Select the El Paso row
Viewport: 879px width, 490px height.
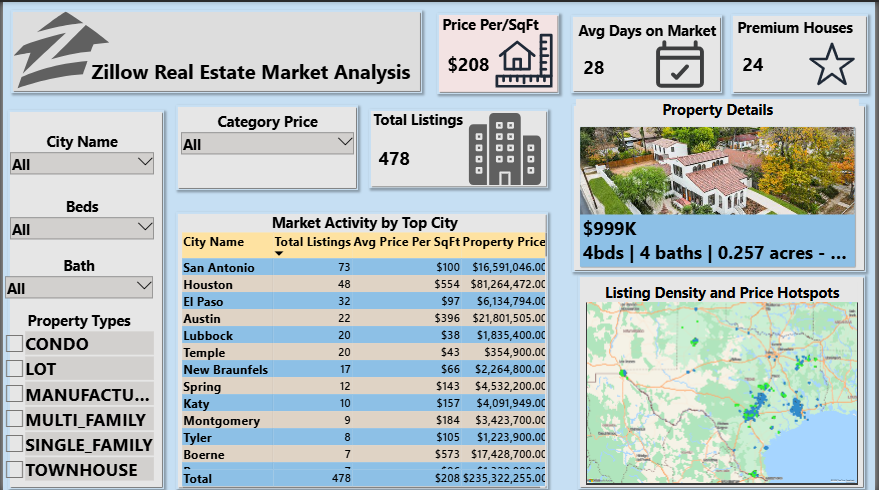pos(363,301)
